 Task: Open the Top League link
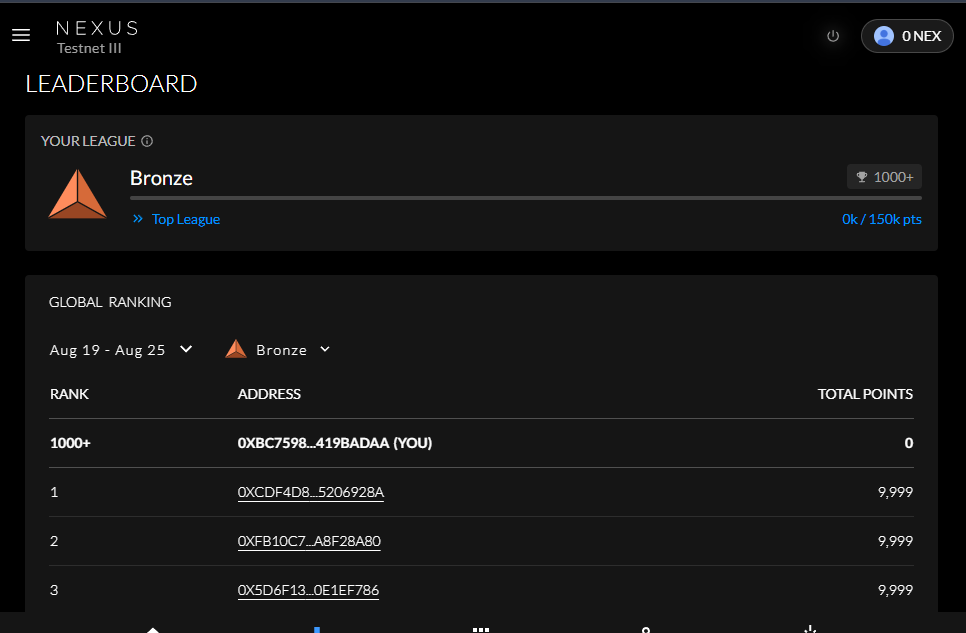coord(176,219)
